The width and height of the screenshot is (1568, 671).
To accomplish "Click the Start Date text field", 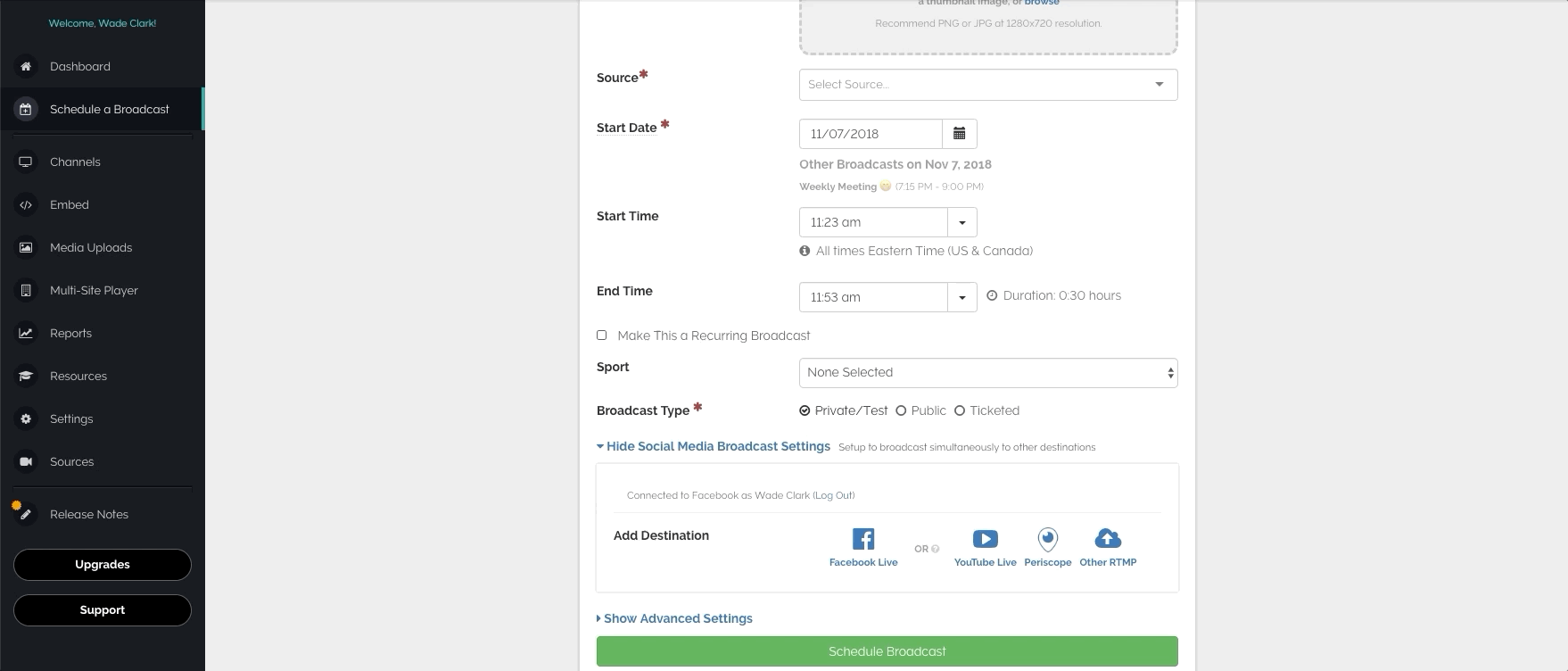I will 871,134.
